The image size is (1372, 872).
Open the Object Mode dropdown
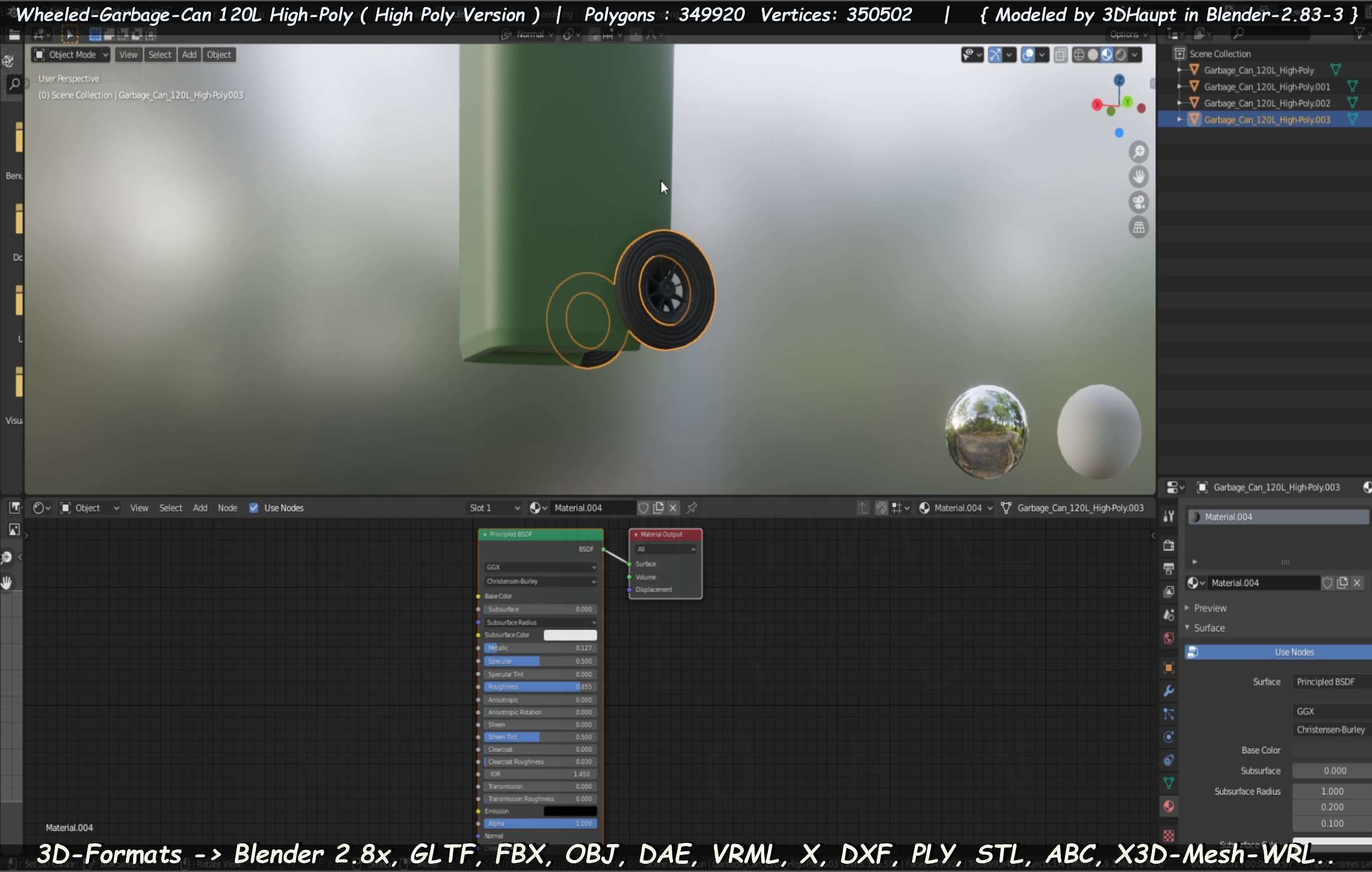(x=71, y=54)
